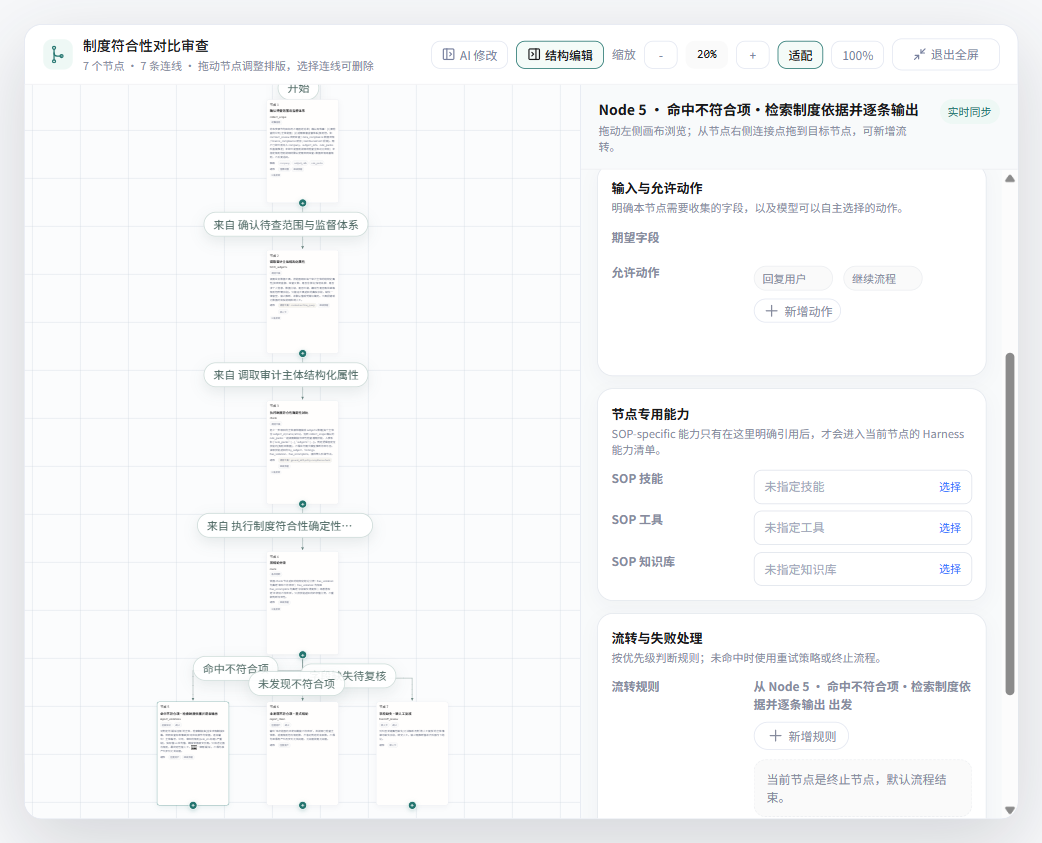1042x843 pixels.
Task: Click the connection dot under the Node 6 card
Action: coord(302,805)
